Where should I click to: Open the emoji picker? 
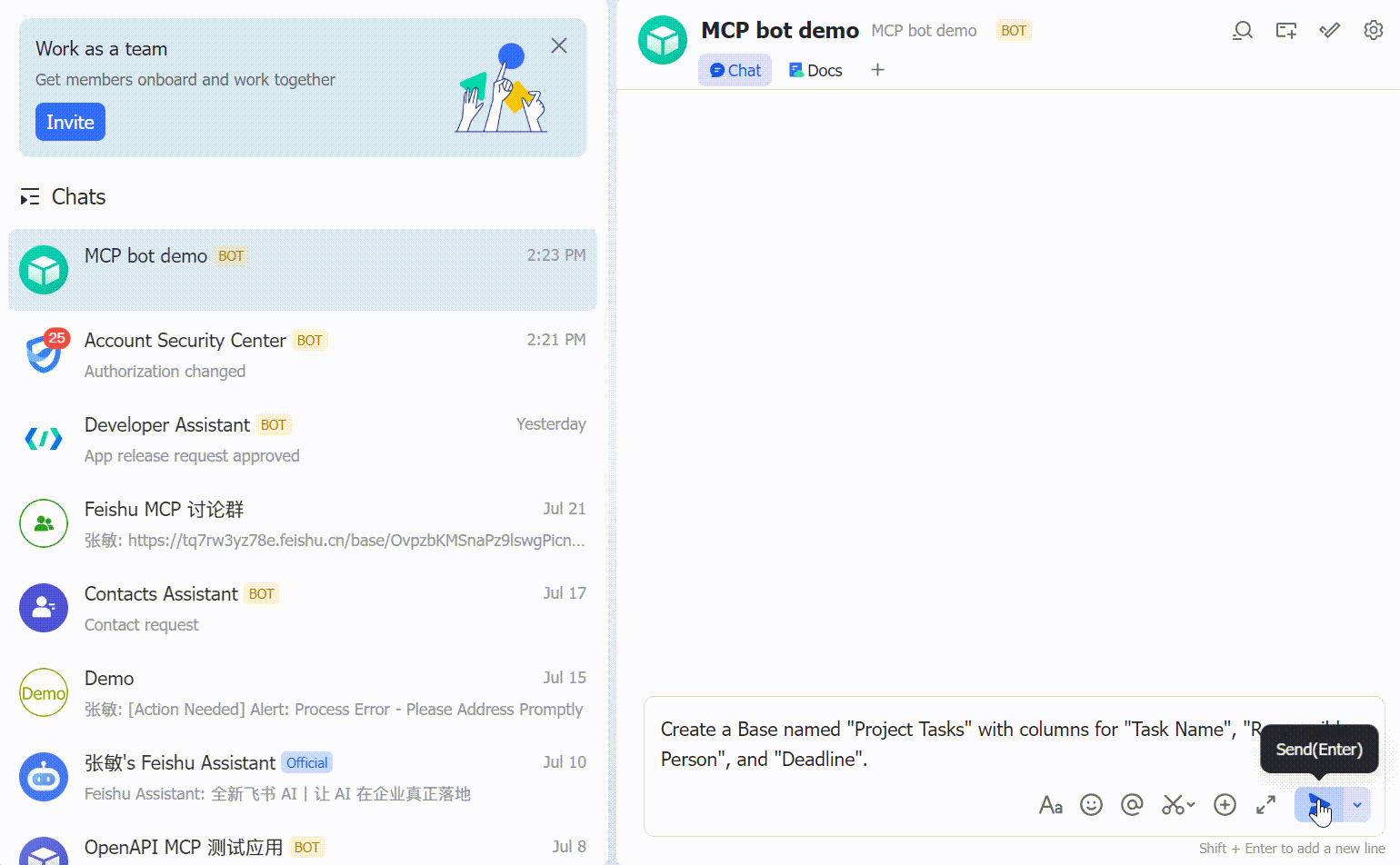pos(1091,805)
